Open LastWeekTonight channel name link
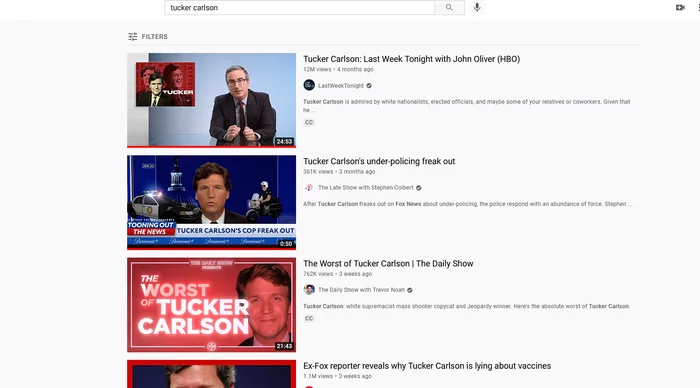The height and width of the screenshot is (388, 700). click(x=341, y=86)
